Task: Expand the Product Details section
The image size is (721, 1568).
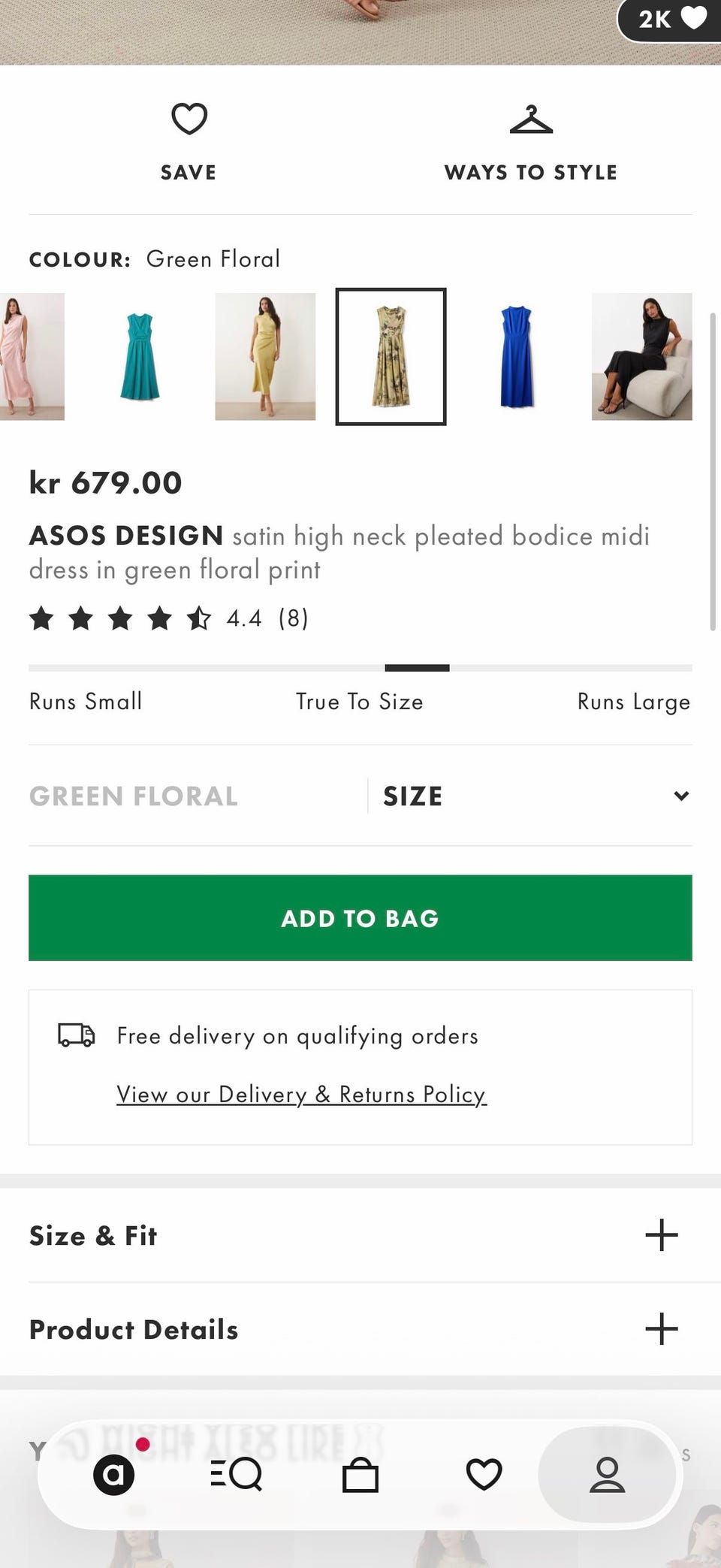Action: click(x=360, y=1329)
